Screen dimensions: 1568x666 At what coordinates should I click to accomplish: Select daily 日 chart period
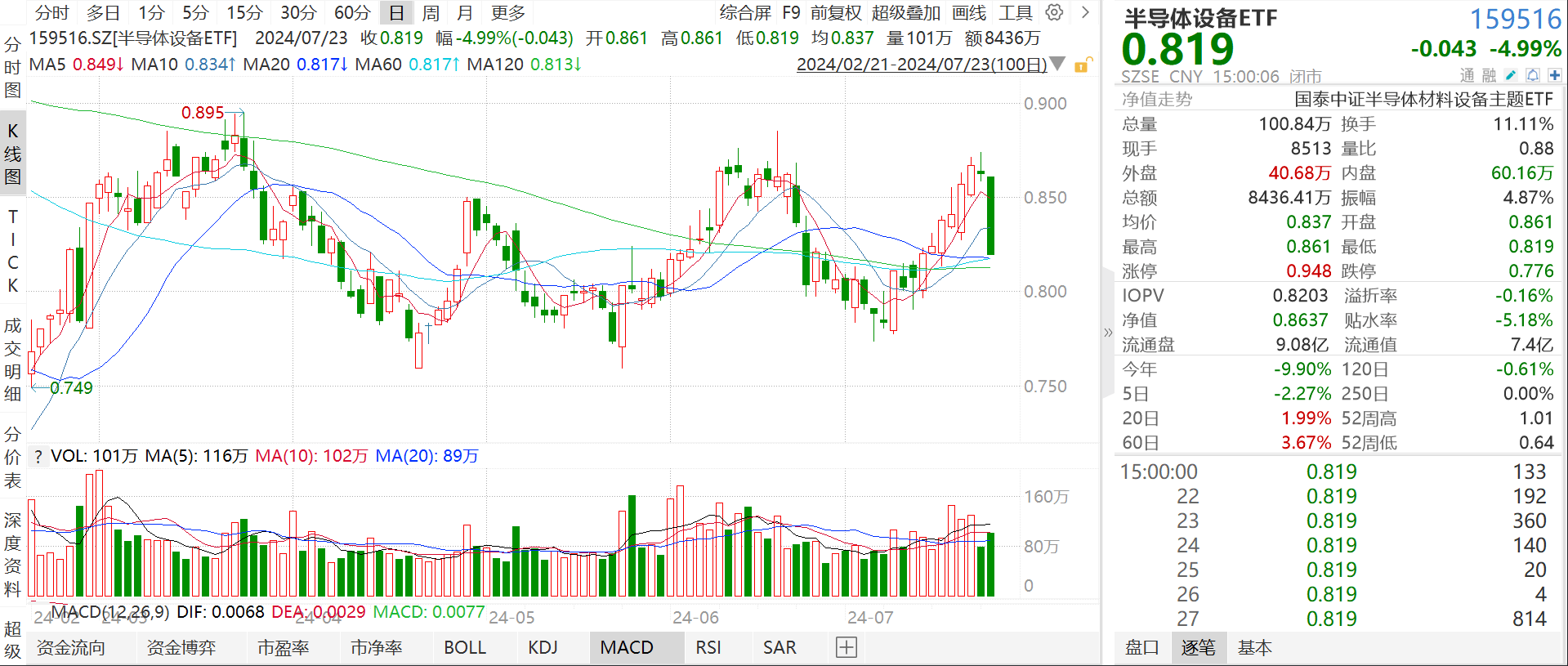(396, 12)
